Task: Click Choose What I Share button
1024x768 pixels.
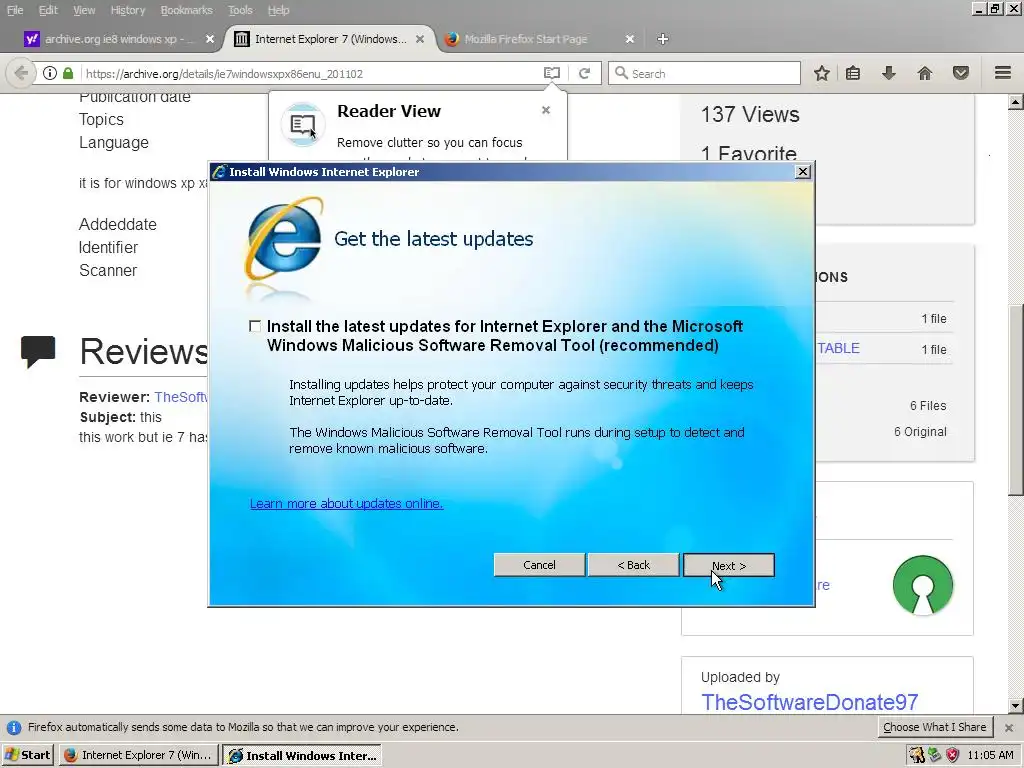Action: [x=935, y=727]
